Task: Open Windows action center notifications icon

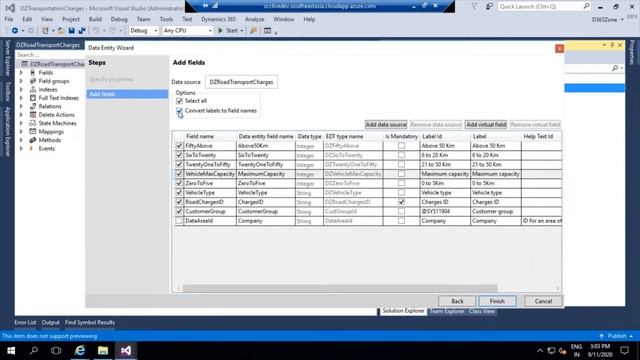Action: pos(624,351)
